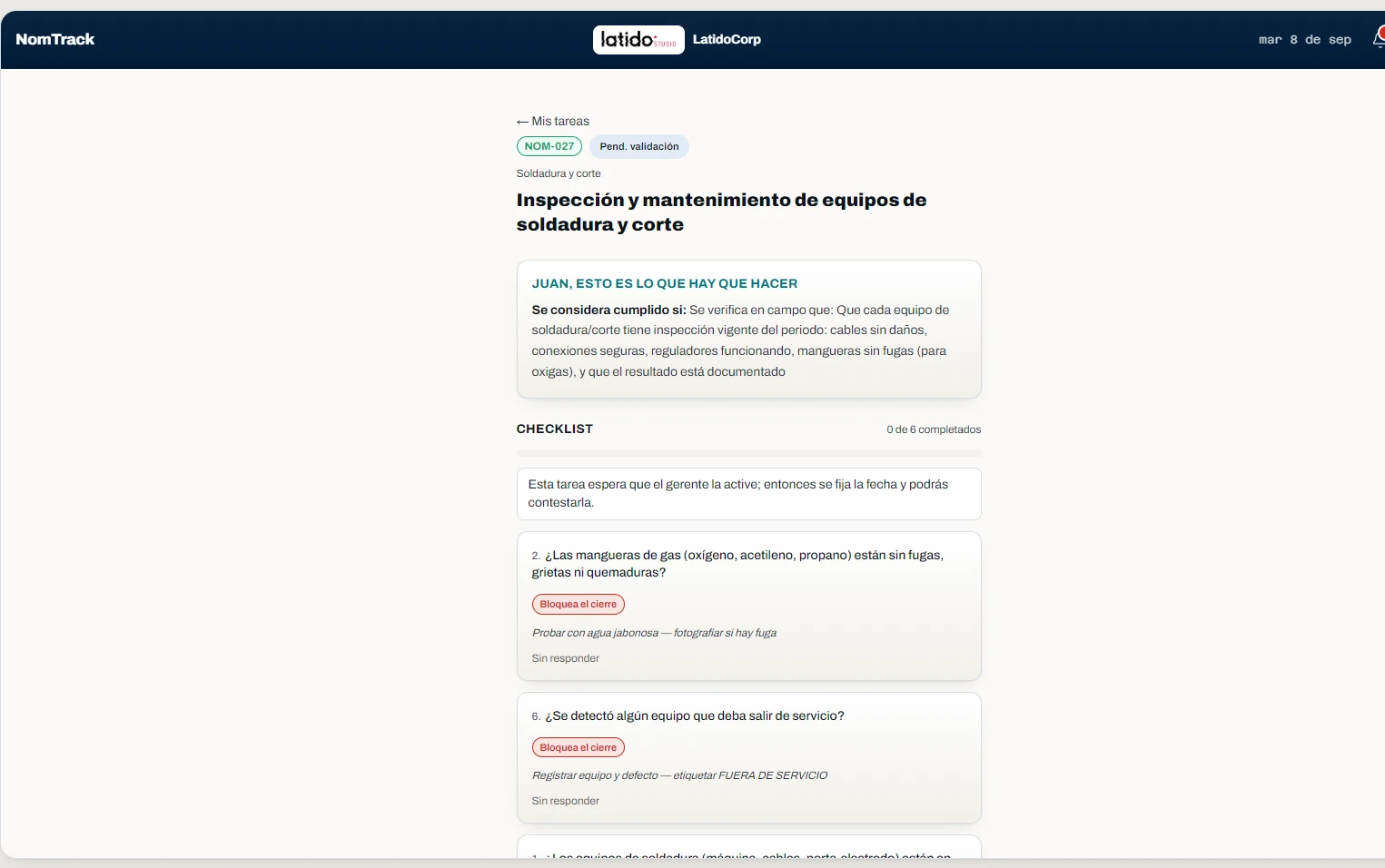The height and width of the screenshot is (868, 1385).
Task: Click 'Sin responder' under question 6
Action: tap(565, 801)
